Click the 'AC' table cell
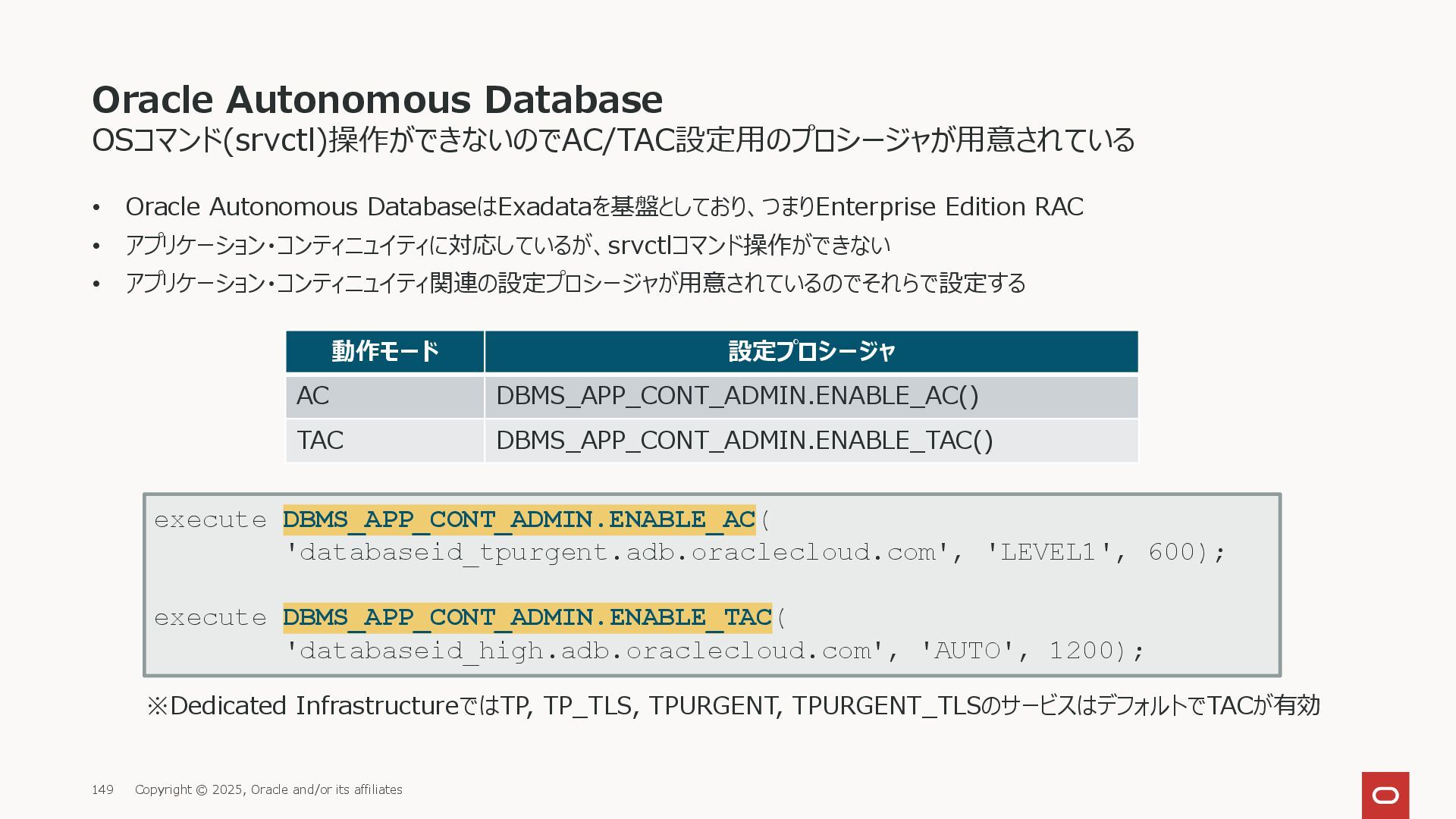1456x819 pixels. [x=384, y=396]
